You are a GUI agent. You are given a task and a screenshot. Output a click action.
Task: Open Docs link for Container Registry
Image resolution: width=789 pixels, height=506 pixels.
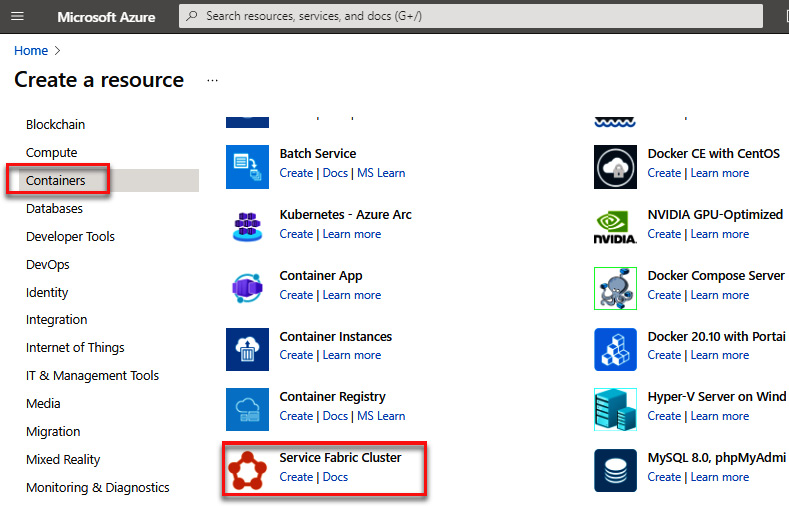[x=335, y=416]
